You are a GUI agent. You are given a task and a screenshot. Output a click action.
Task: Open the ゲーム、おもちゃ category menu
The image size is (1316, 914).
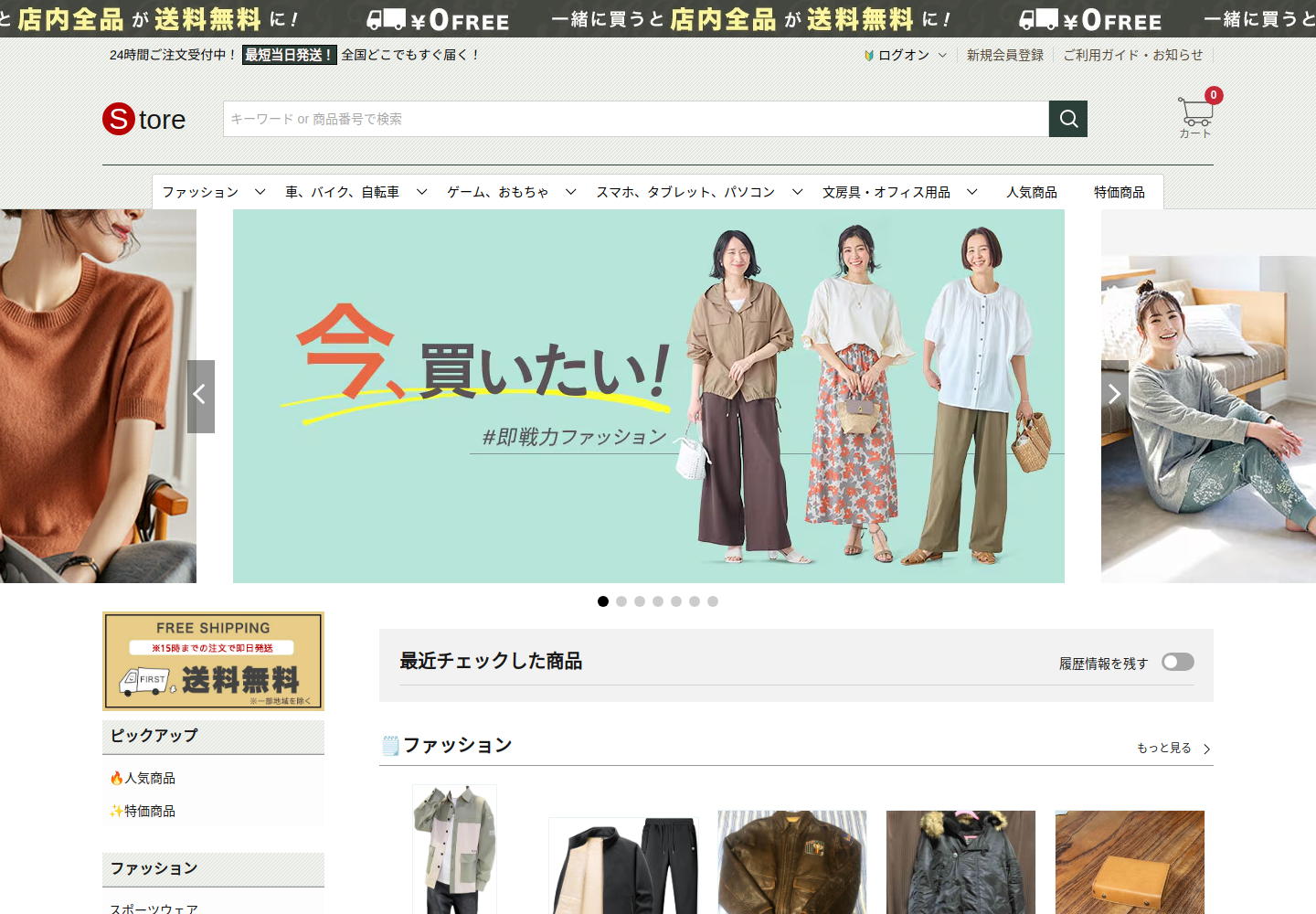click(x=498, y=192)
